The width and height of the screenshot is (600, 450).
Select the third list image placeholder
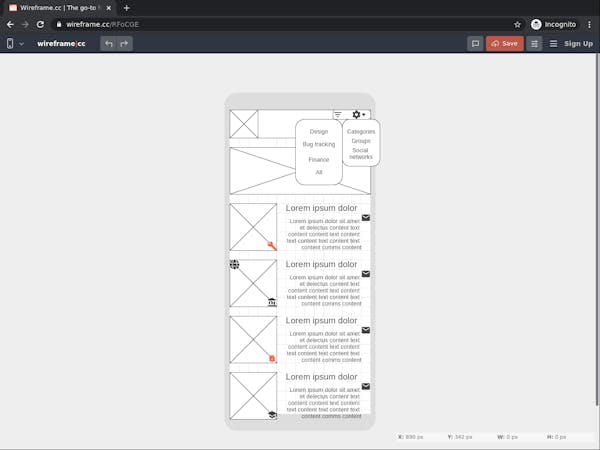253,340
